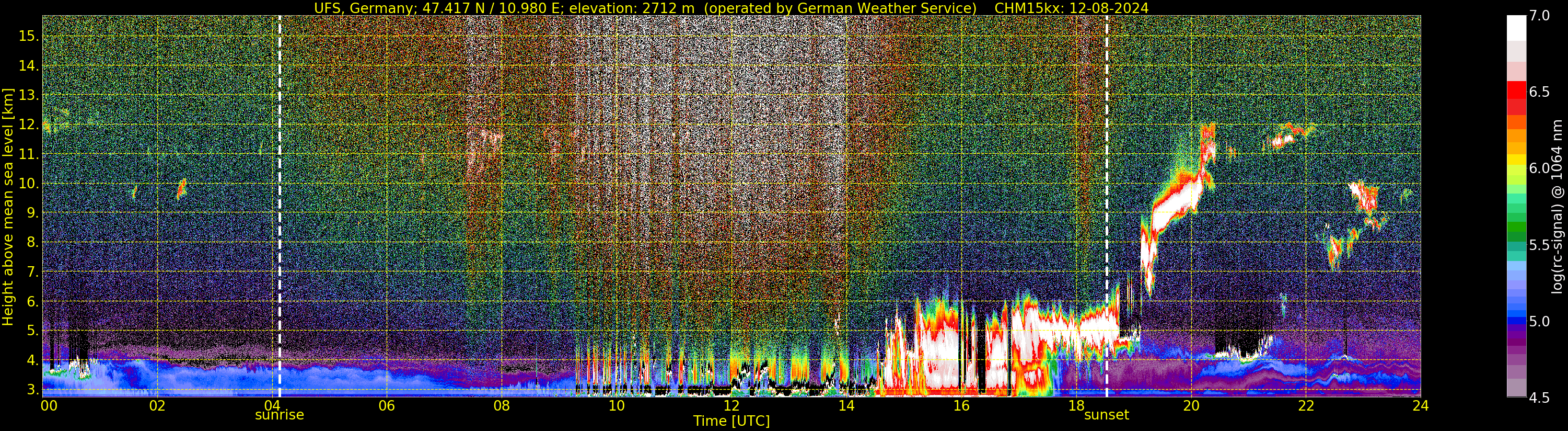Click the '08' time tick label
This screenshot has width=1568, height=431.
502,405
